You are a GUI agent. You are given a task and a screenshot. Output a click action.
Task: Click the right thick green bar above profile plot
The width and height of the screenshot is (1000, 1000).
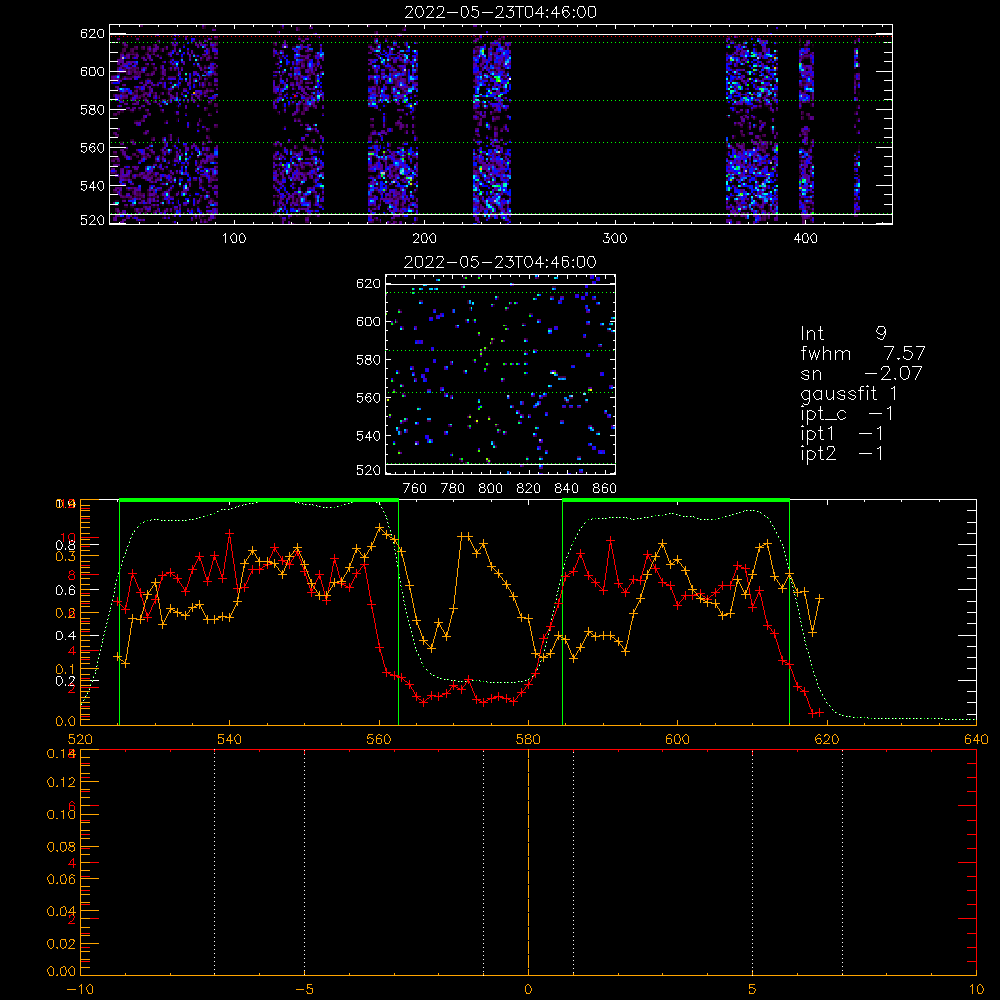676,501
